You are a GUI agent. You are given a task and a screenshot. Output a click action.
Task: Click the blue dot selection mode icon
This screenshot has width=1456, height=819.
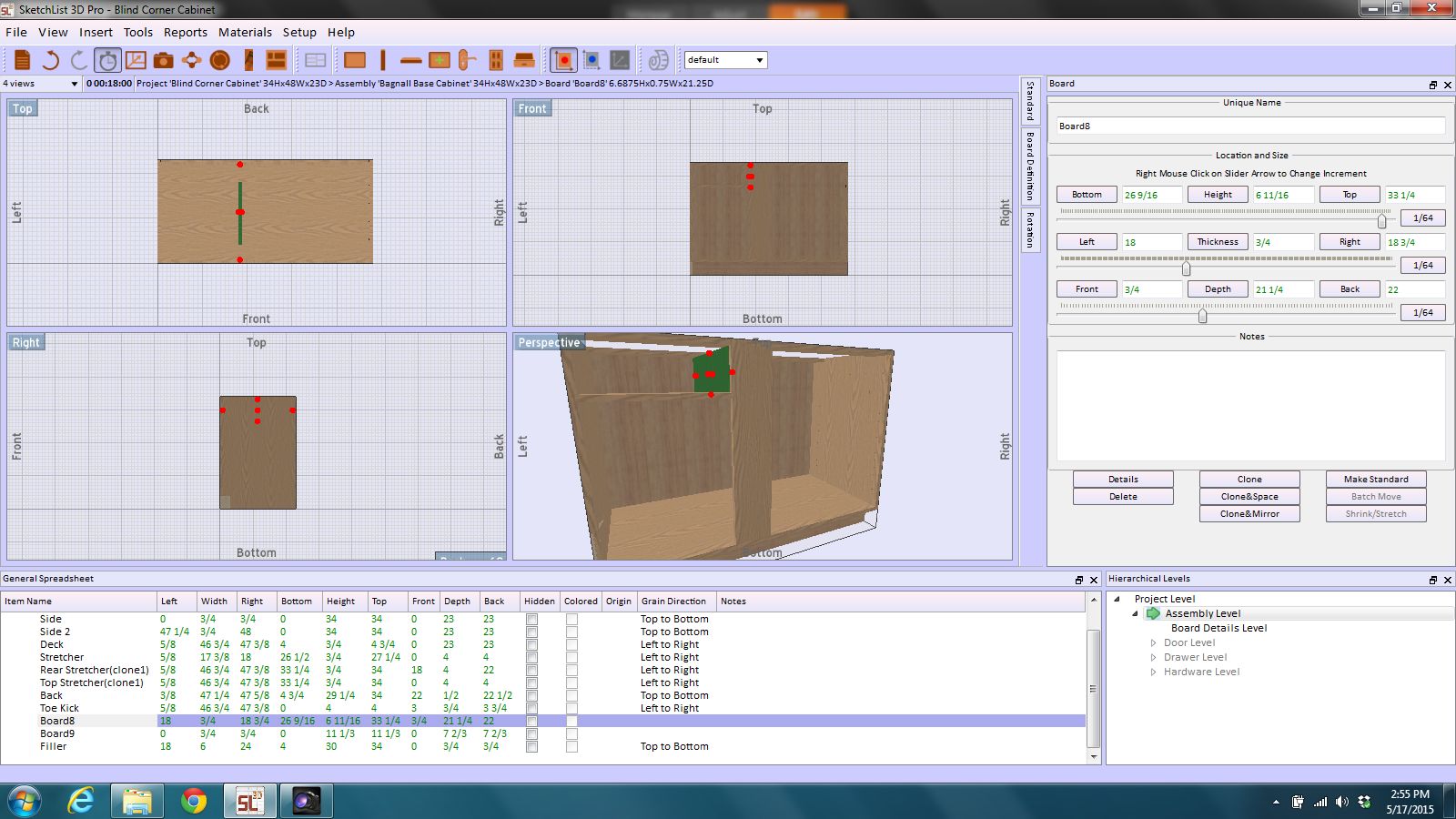coord(591,60)
